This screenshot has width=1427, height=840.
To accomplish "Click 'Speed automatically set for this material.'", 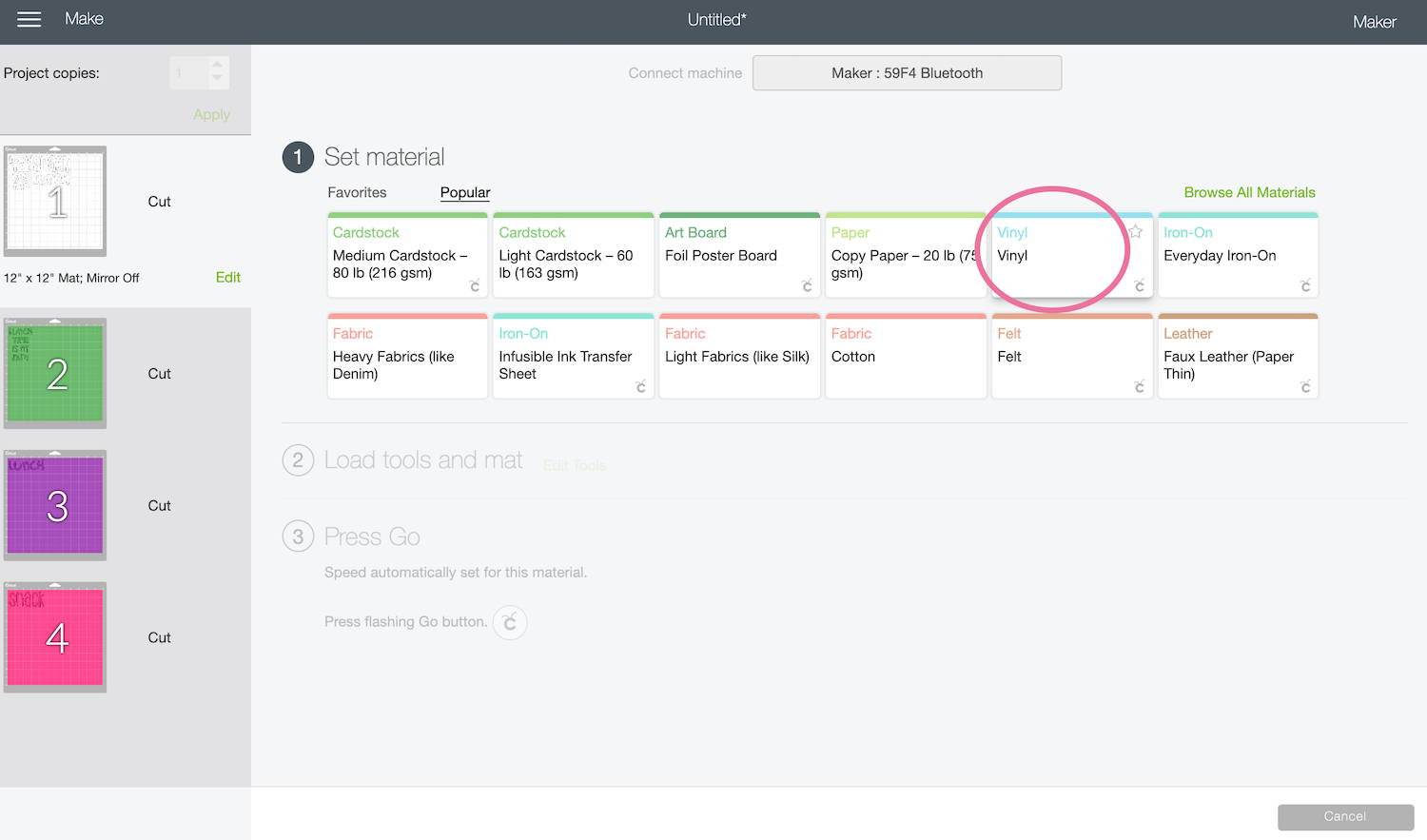I will coord(456,573).
